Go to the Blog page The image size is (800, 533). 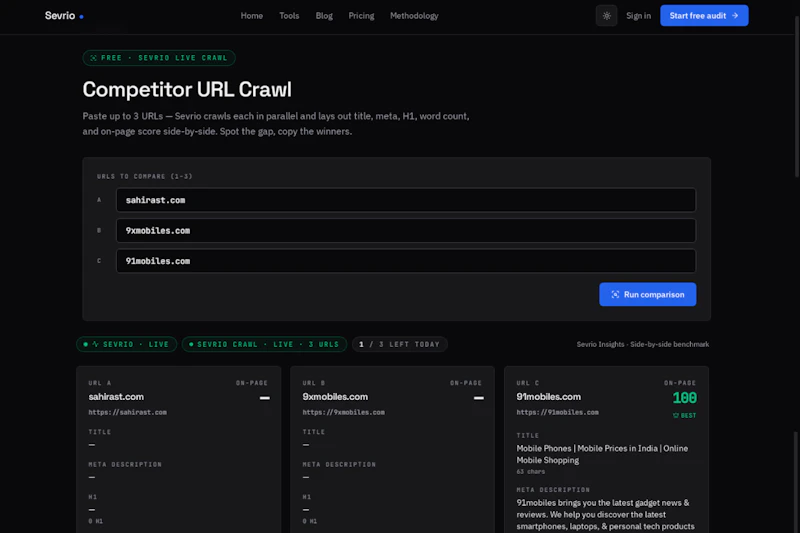pos(324,16)
